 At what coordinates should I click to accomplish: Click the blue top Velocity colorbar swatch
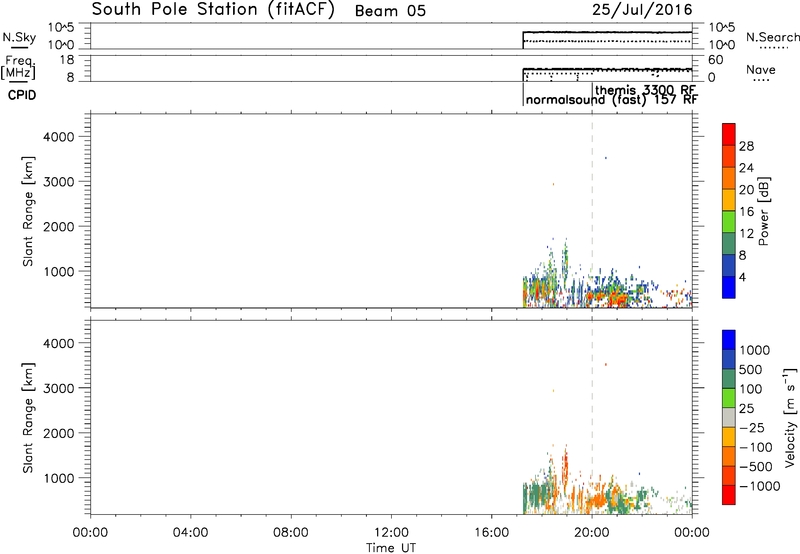729,340
